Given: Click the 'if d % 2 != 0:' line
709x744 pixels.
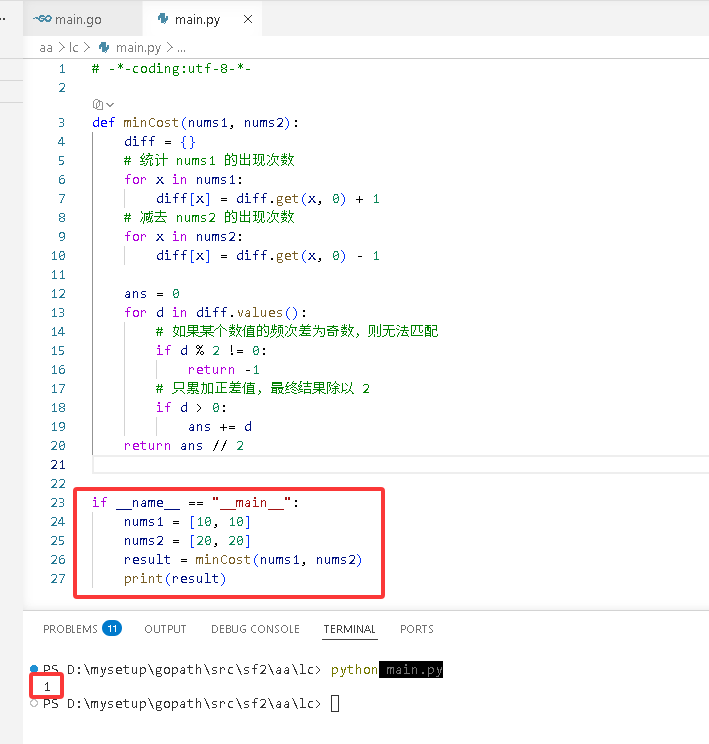Looking at the screenshot, I should pyautogui.click(x=211, y=351).
